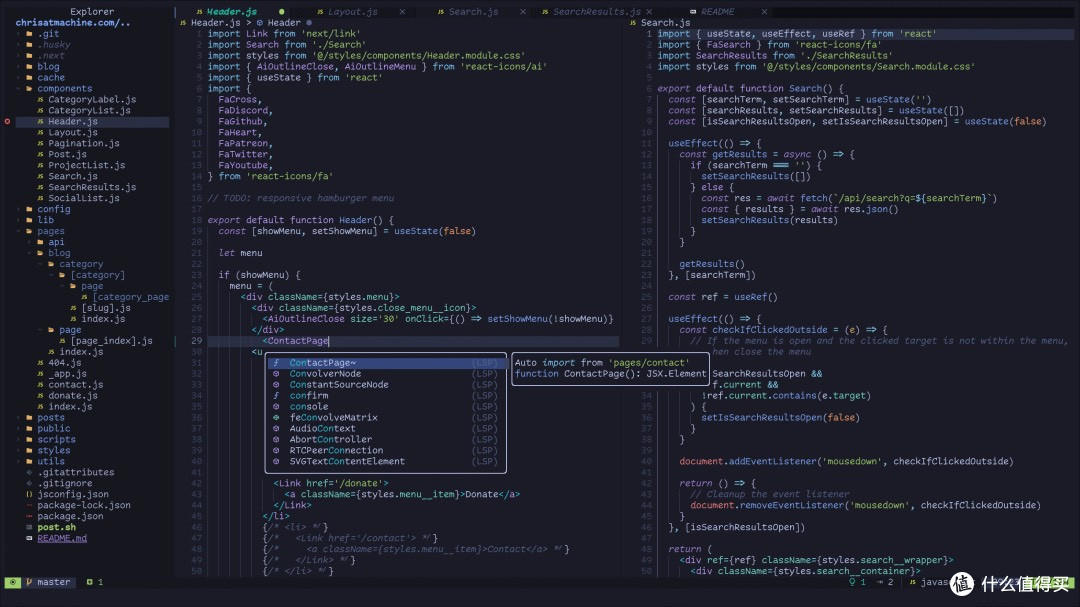Viewport: 1080px width, 607px height.
Task: Click the JS filetype icon in the status line
Action: pyautogui.click(x=913, y=582)
